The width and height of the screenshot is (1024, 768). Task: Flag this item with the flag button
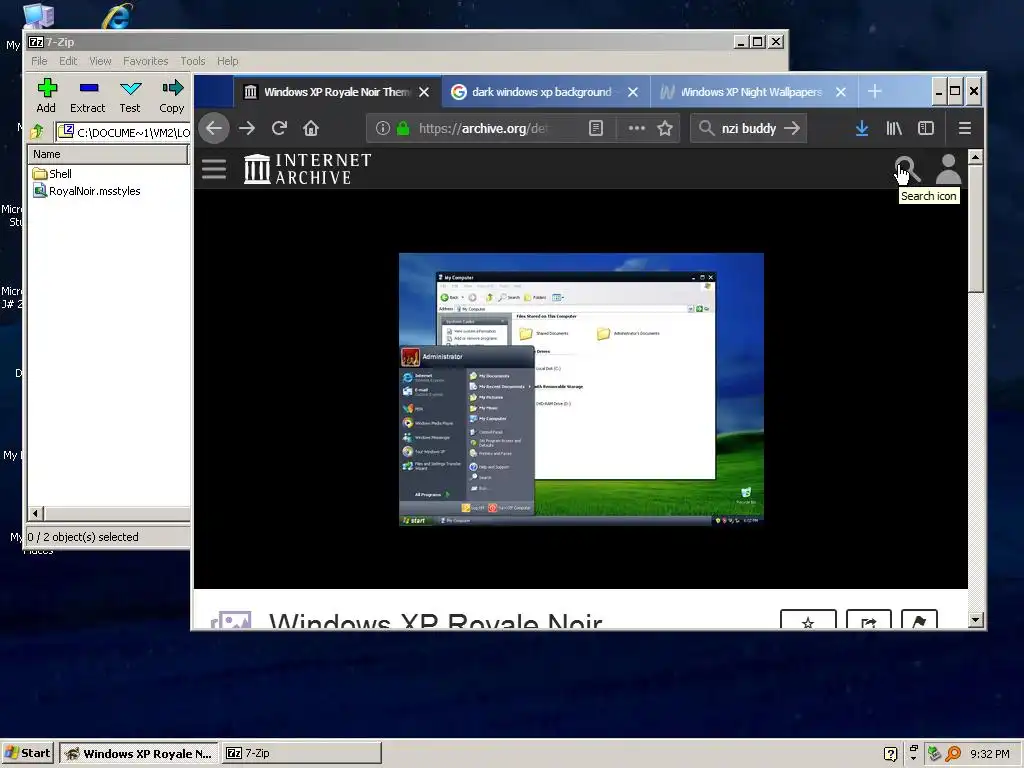coord(919,619)
